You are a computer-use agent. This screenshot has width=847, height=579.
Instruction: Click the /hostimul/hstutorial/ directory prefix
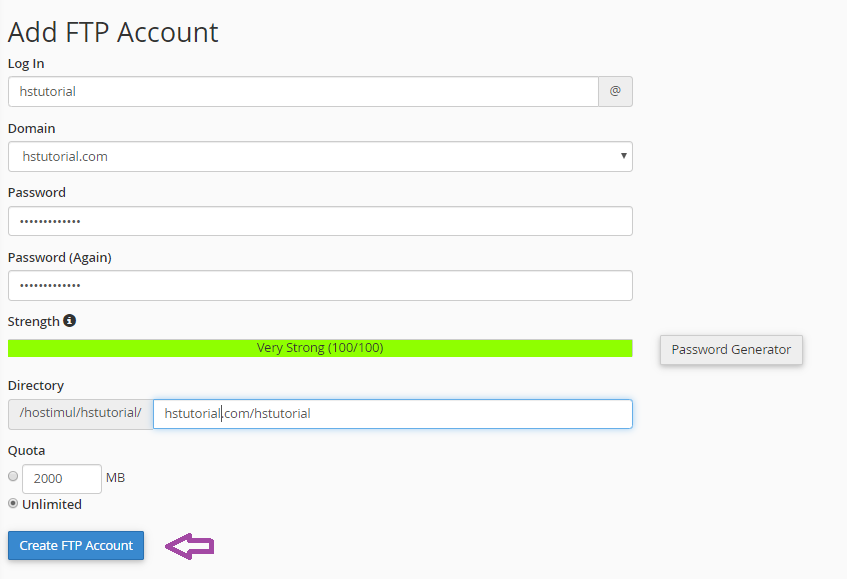click(80, 413)
